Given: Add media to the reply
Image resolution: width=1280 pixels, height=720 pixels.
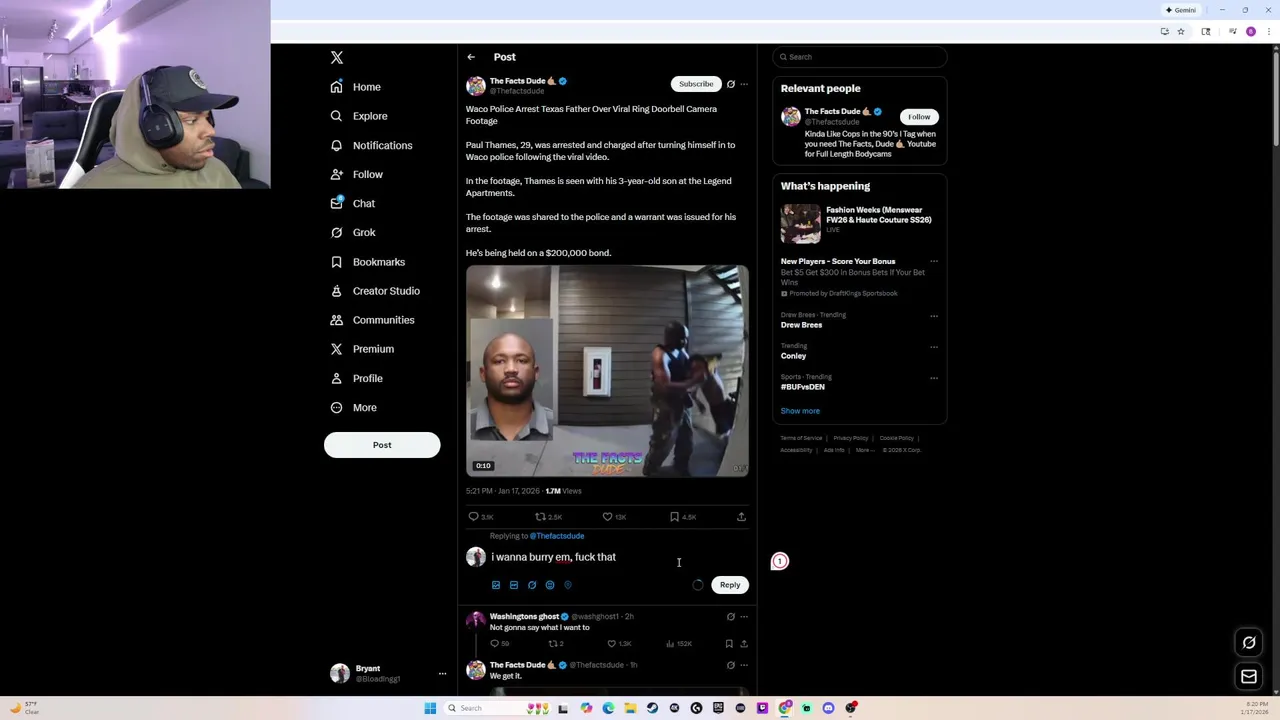Looking at the screenshot, I should point(496,585).
